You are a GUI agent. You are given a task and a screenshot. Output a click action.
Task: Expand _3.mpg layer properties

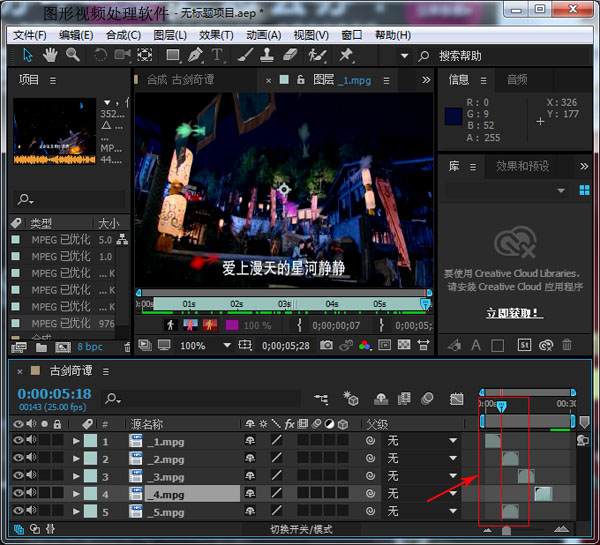pyautogui.click(x=76, y=476)
